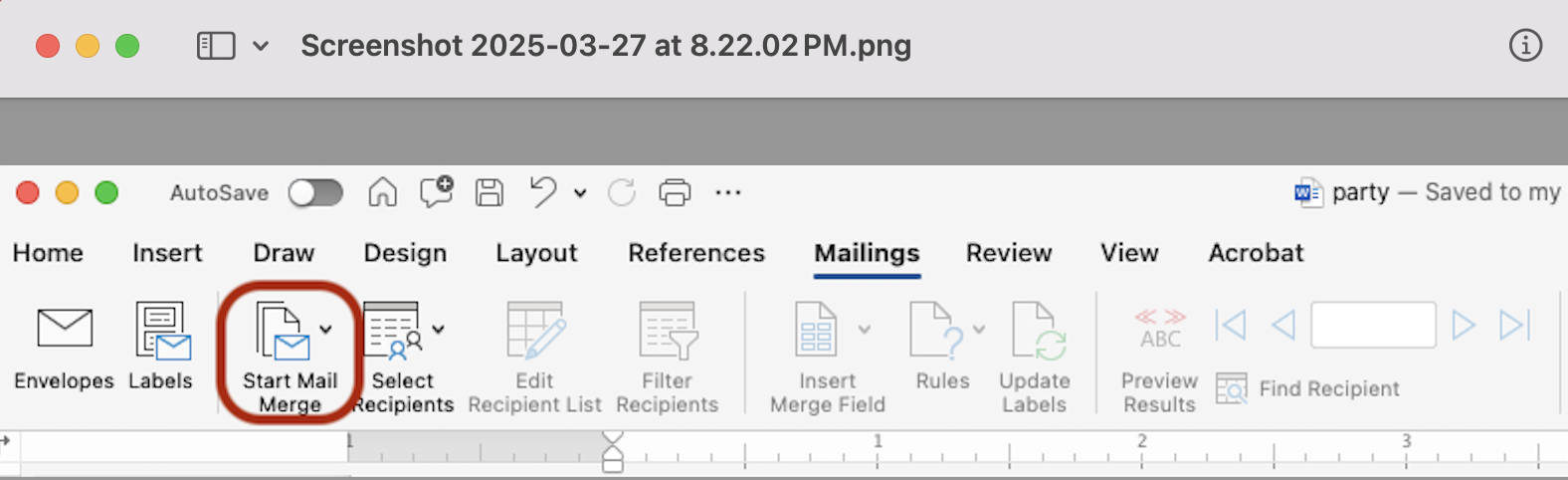Open the Envelopes tool

click(65, 350)
